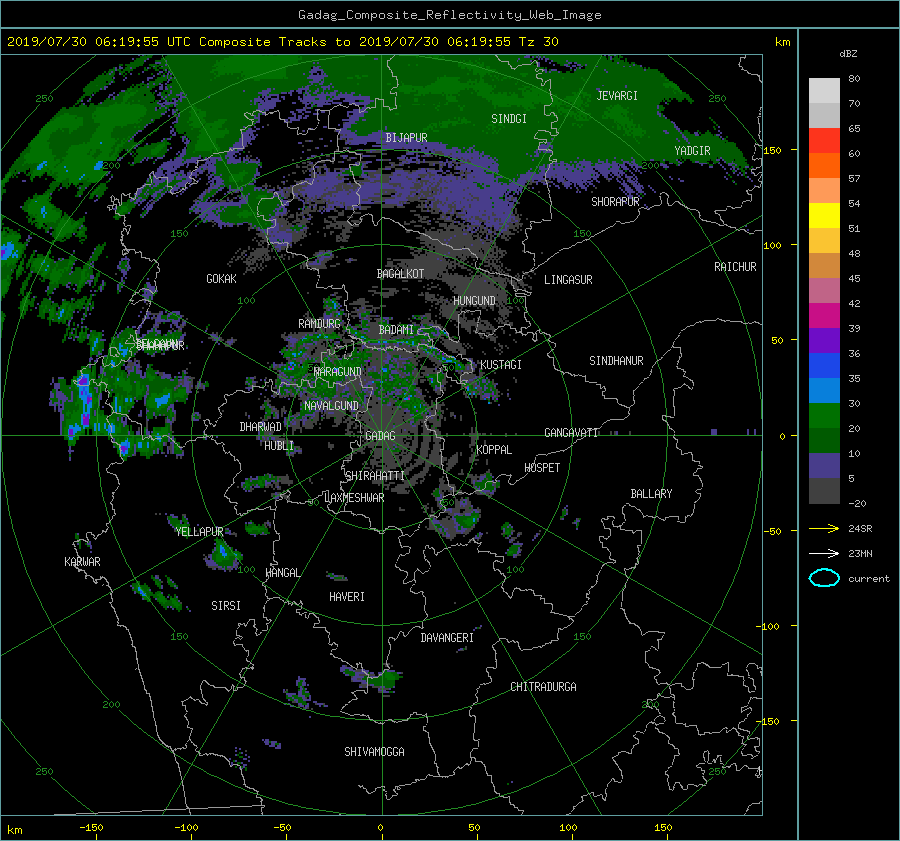
Task: Click the 'current' legend label
Action: [869, 579]
